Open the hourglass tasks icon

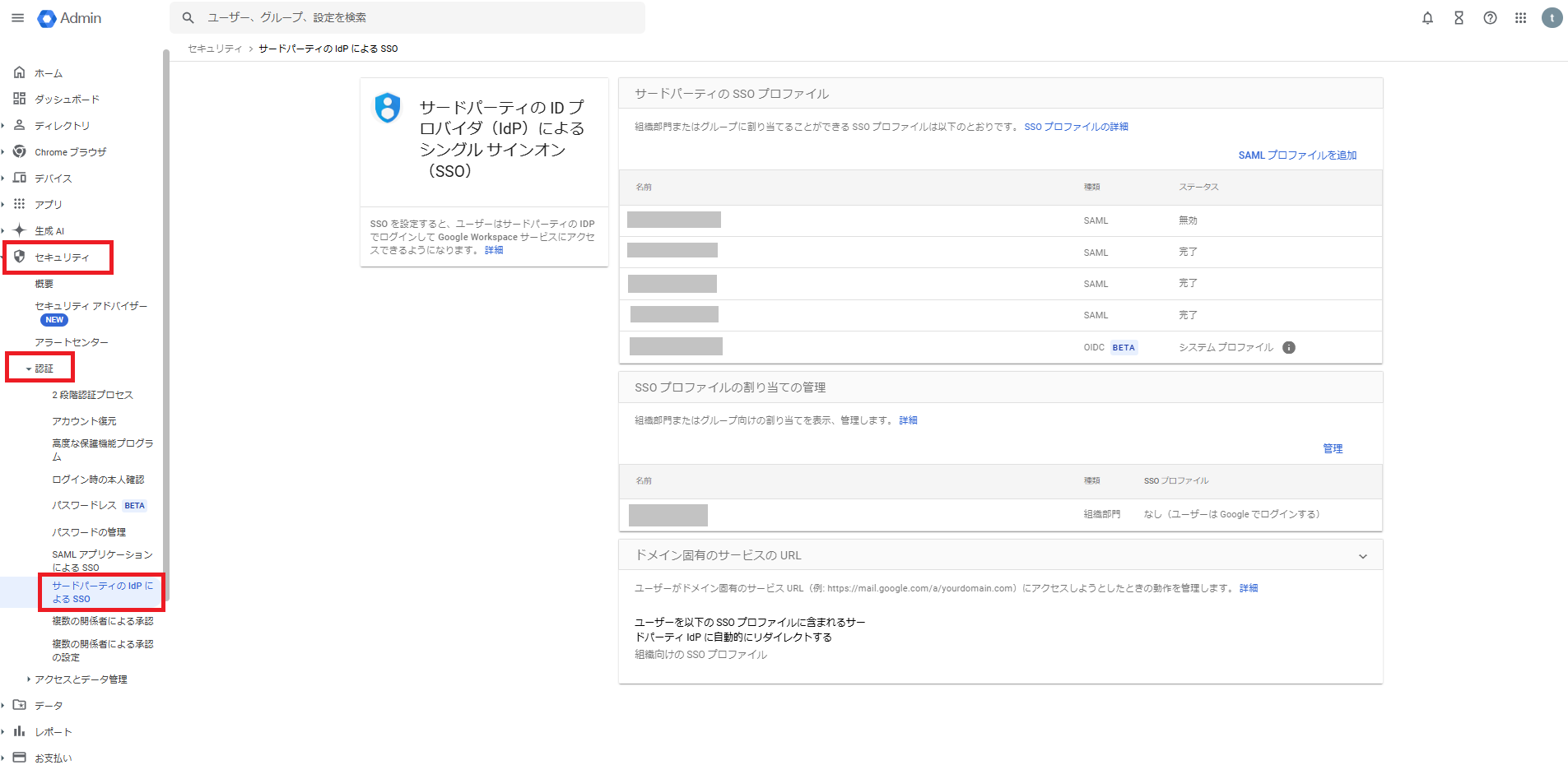(x=1459, y=18)
